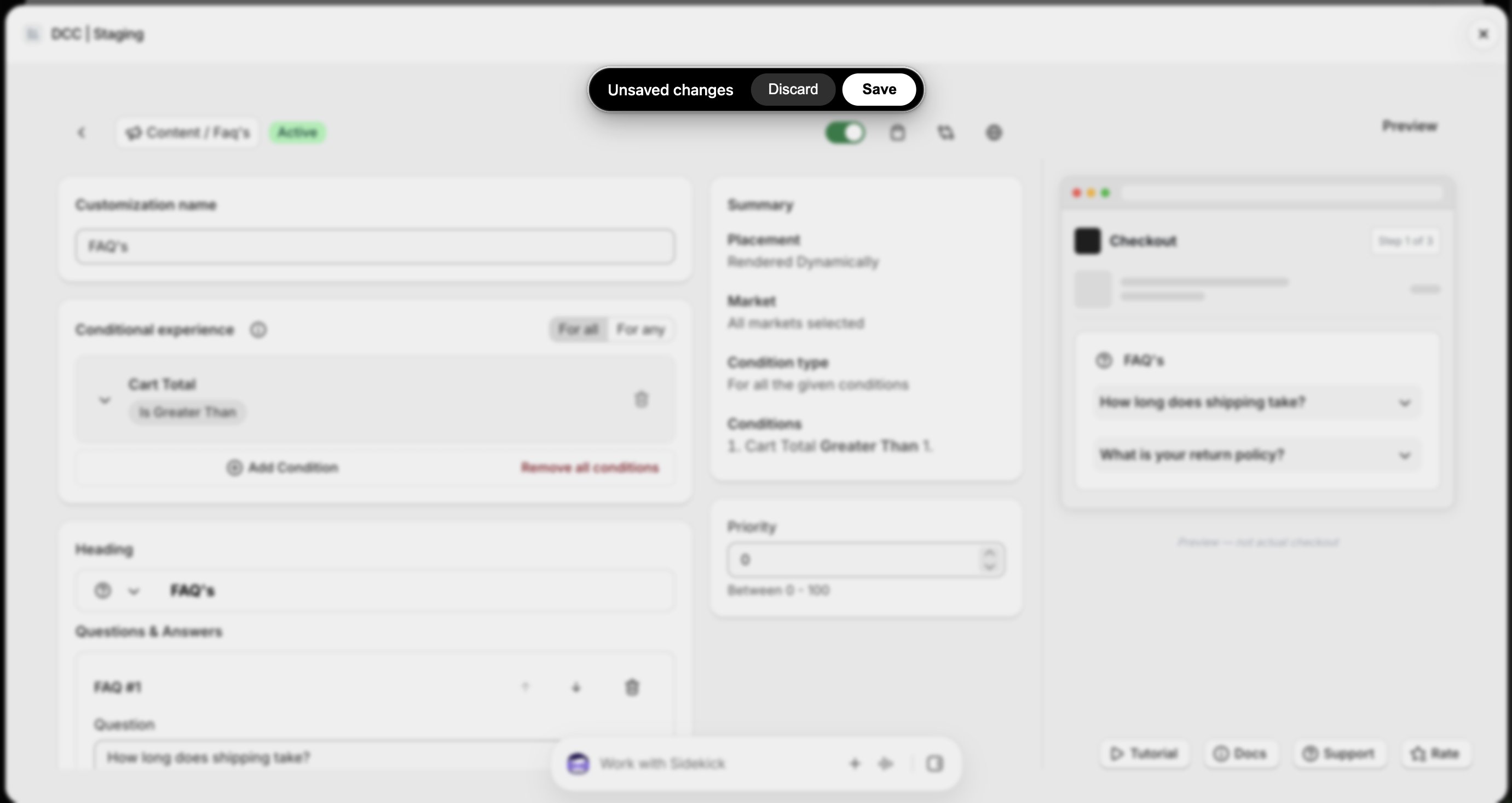
Task: Save the unsaved changes
Action: click(879, 89)
